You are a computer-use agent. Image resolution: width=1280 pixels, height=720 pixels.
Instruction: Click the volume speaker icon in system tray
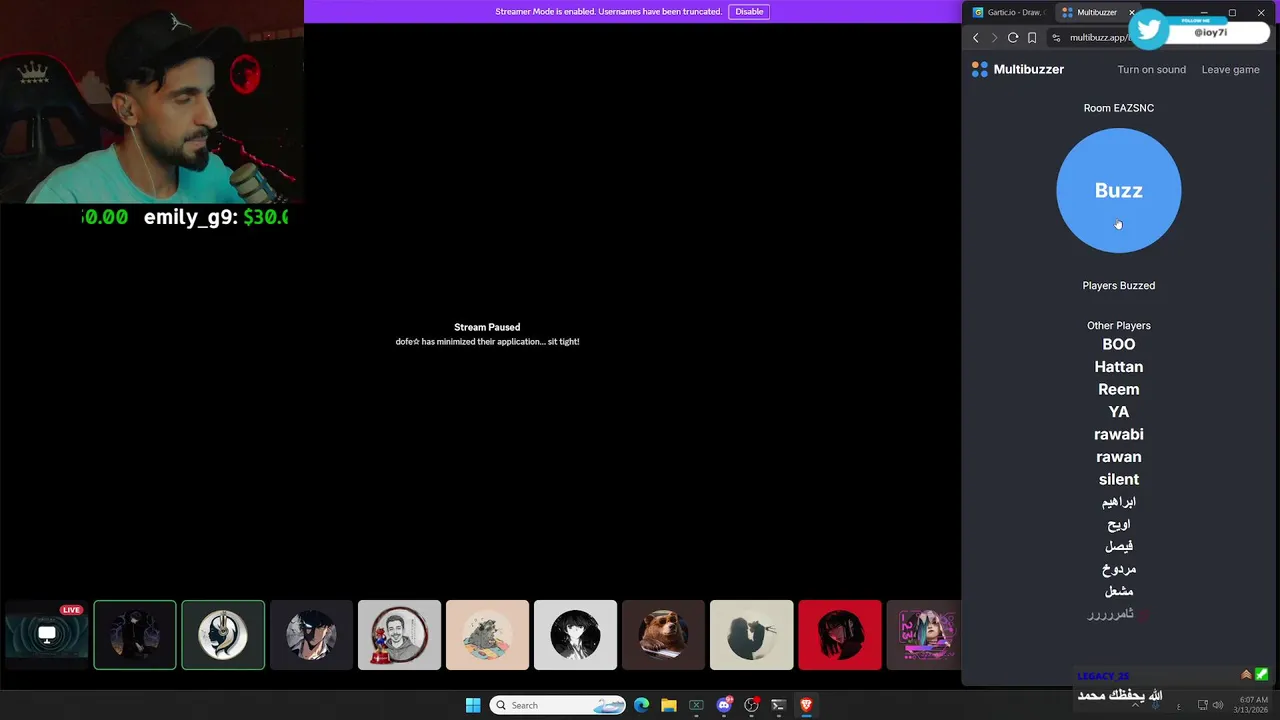click(1218, 705)
